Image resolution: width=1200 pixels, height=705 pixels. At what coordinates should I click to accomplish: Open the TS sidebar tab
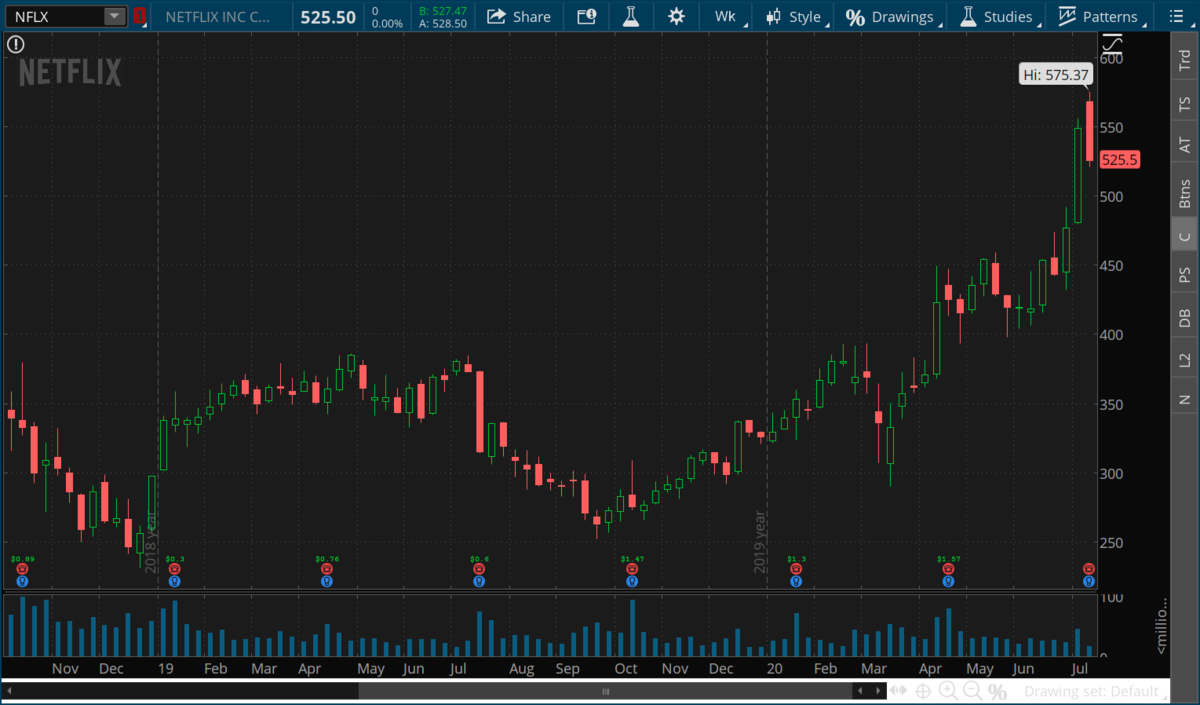pyautogui.click(x=1185, y=103)
